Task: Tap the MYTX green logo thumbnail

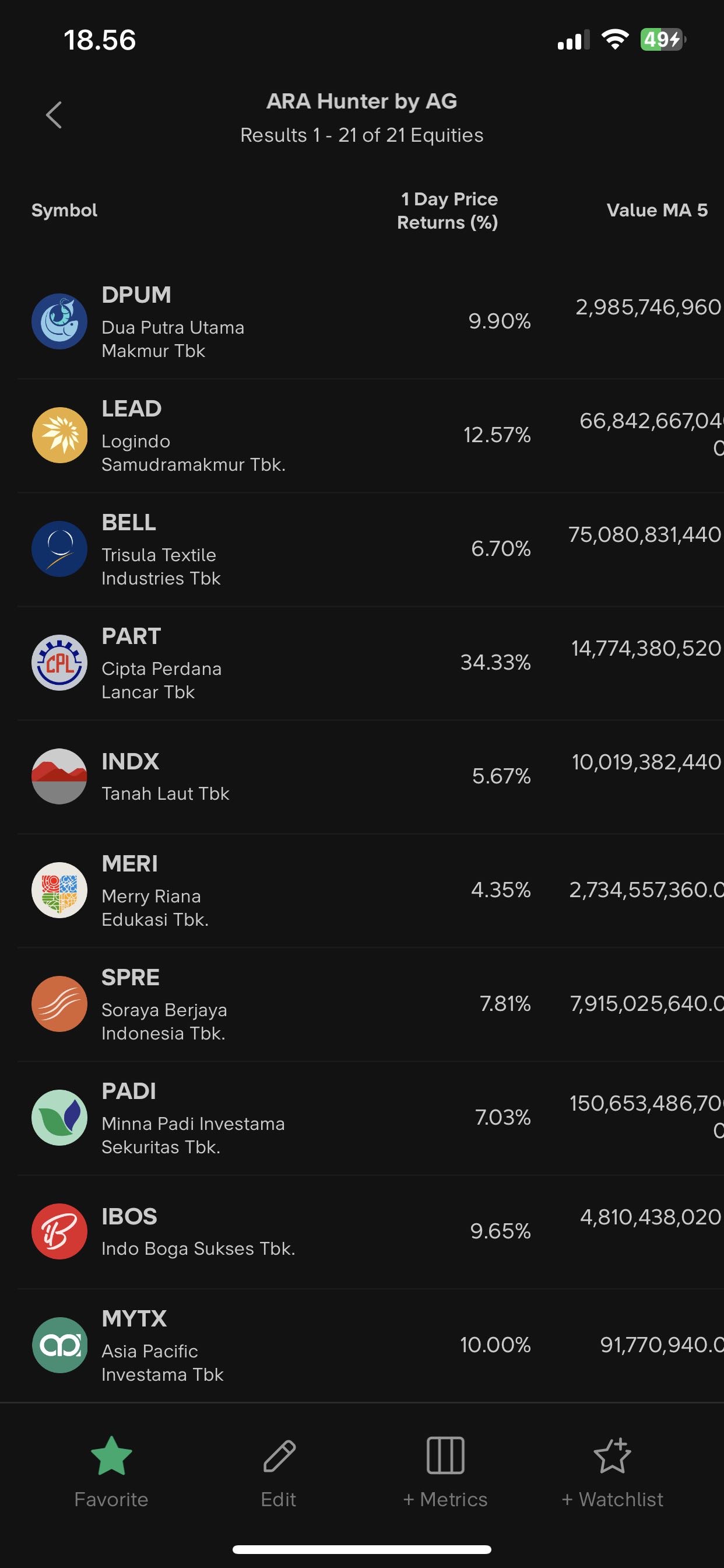Action: pyautogui.click(x=59, y=1345)
